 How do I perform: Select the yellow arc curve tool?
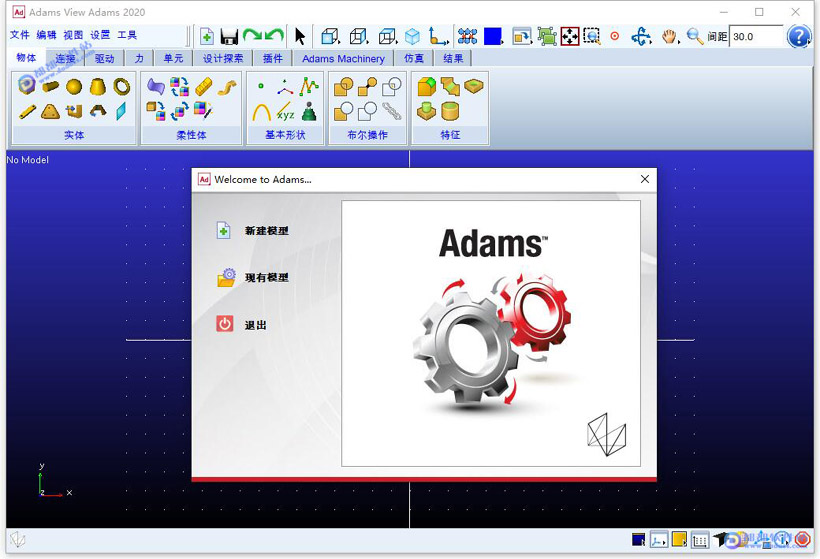pos(261,111)
